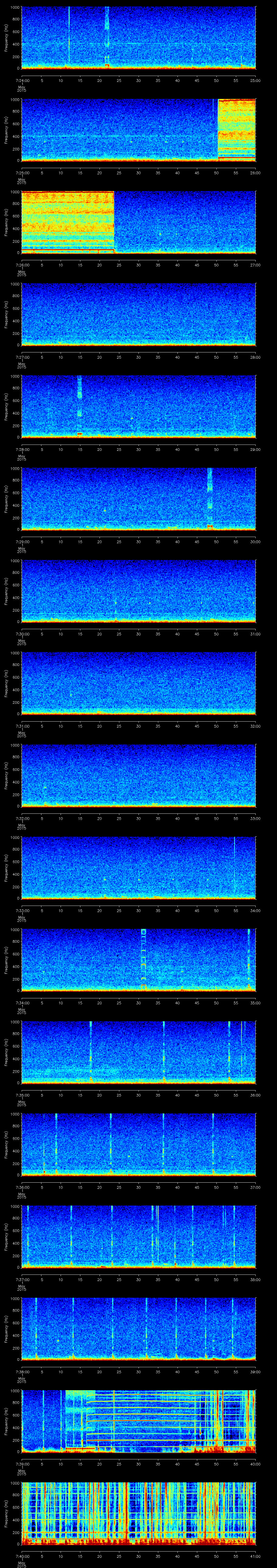Click the 26:00 end time label
This screenshot has width=277, height=1568.
255,173
